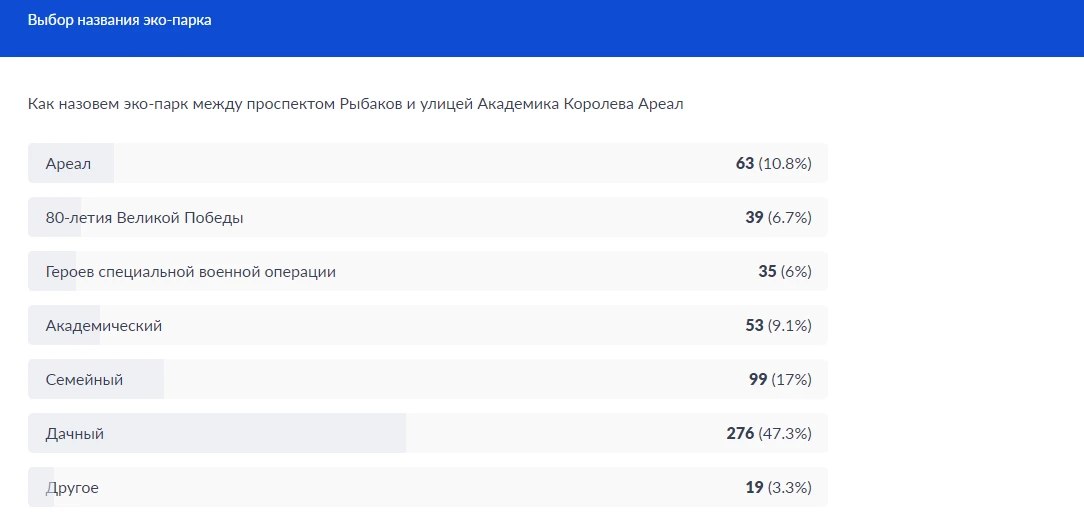The image size is (1084, 526).
Task: Click the empty bar area of Семейный row
Action: tap(450, 379)
